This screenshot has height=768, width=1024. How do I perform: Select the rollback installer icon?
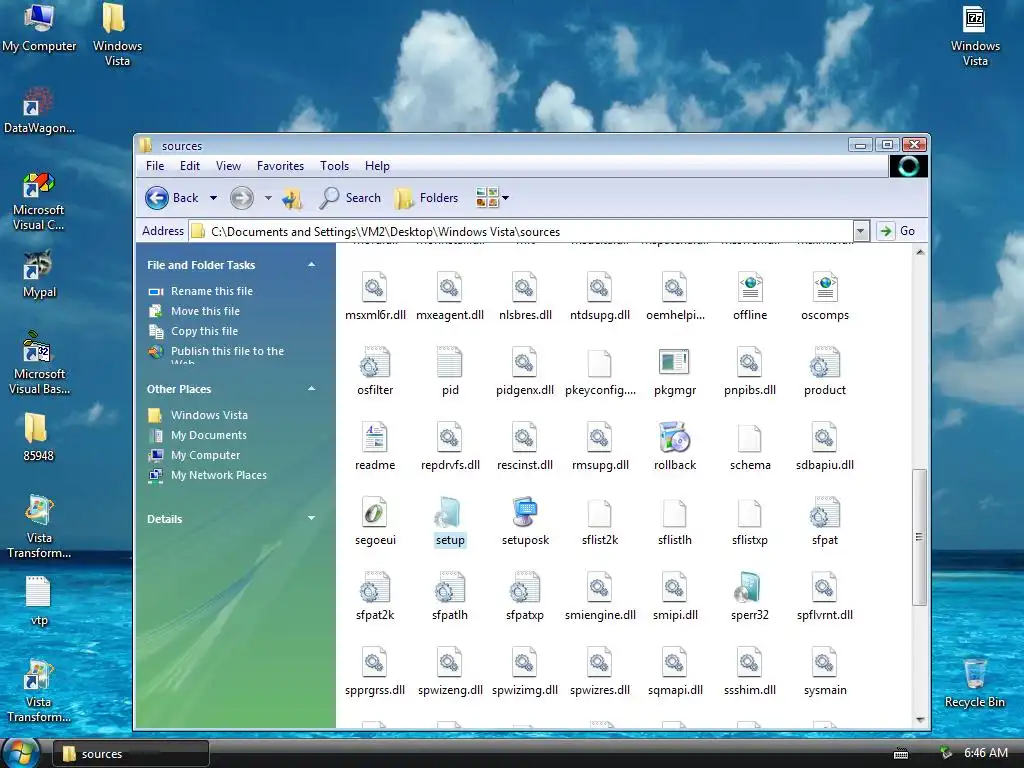(x=675, y=438)
